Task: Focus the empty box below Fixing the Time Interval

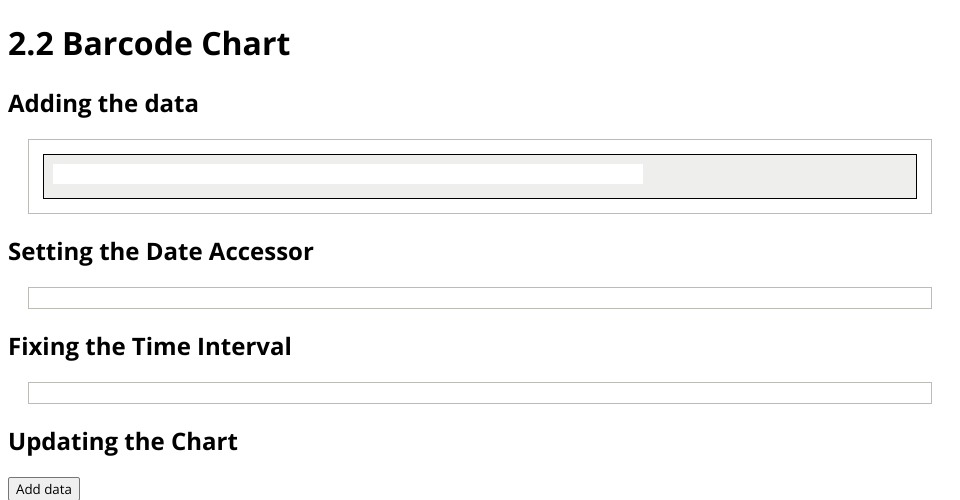Action: pyautogui.click(x=479, y=393)
